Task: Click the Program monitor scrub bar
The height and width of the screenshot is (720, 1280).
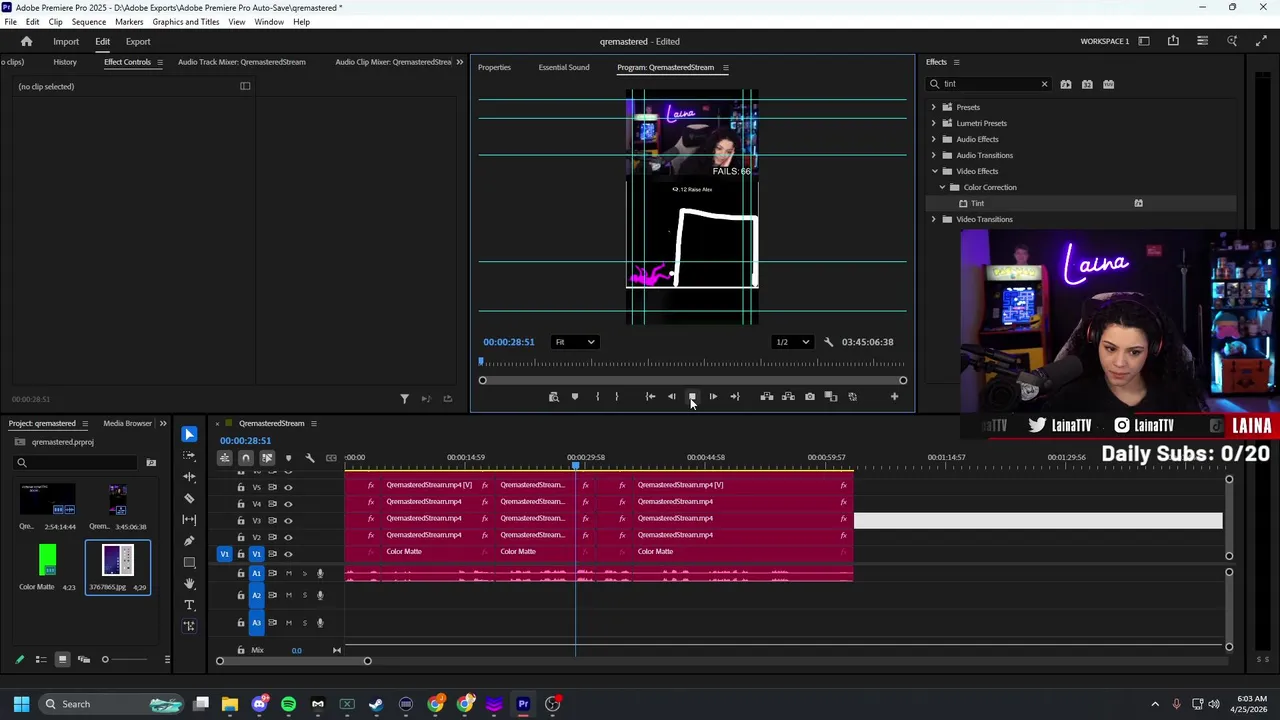Action: [692, 363]
